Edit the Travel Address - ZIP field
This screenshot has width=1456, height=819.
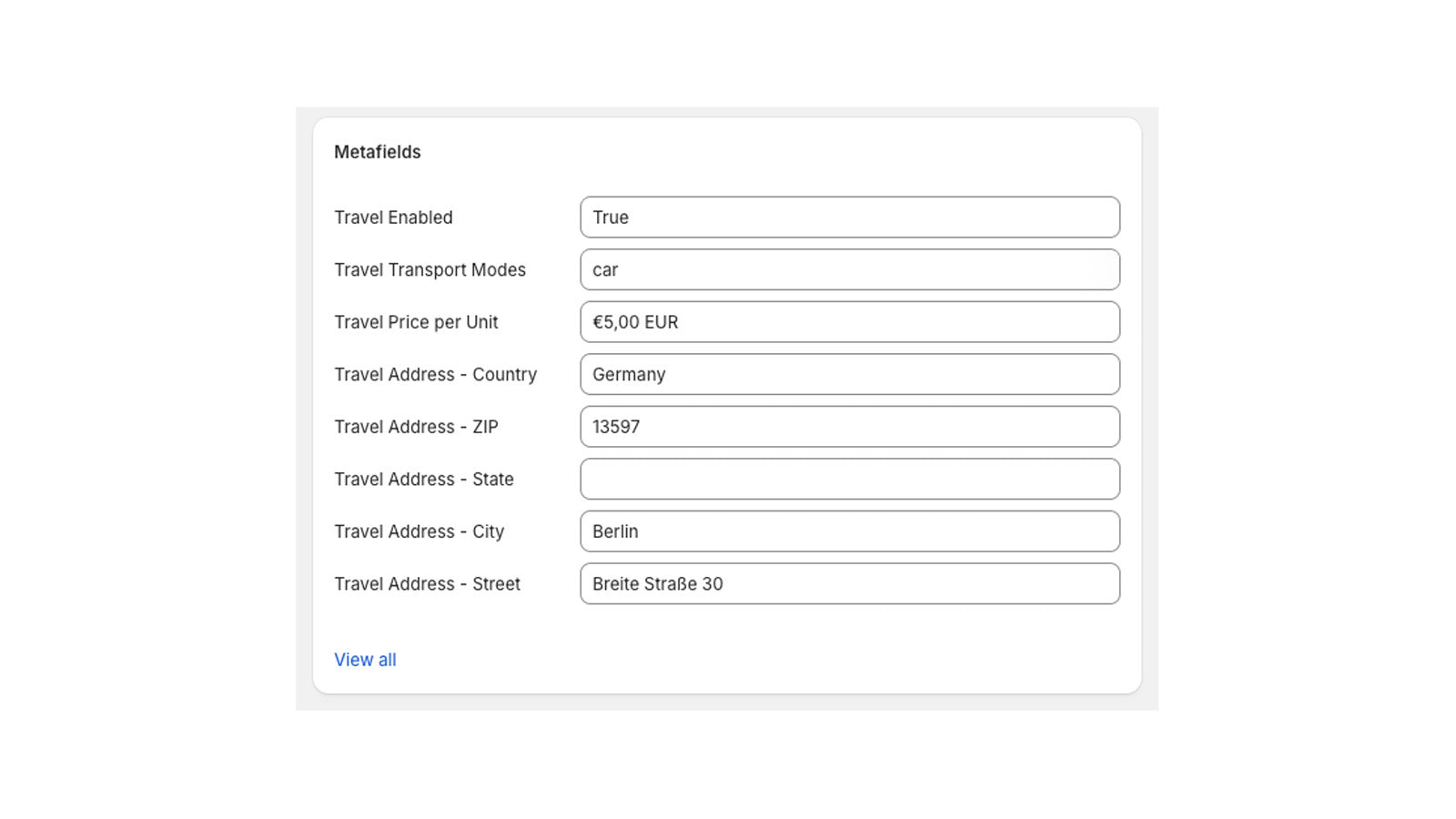(x=849, y=426)
